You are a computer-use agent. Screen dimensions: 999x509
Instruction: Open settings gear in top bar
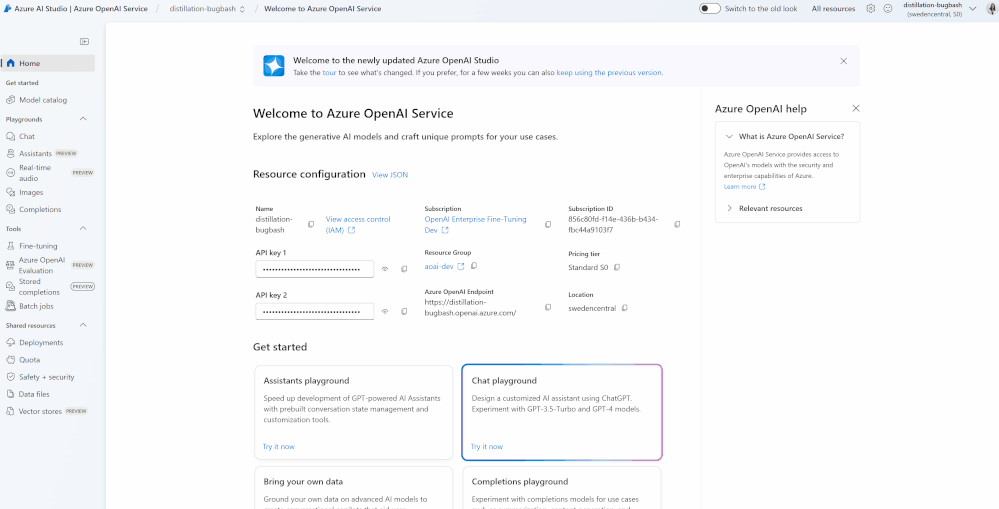pyautogui.click(x=871, y=9)
